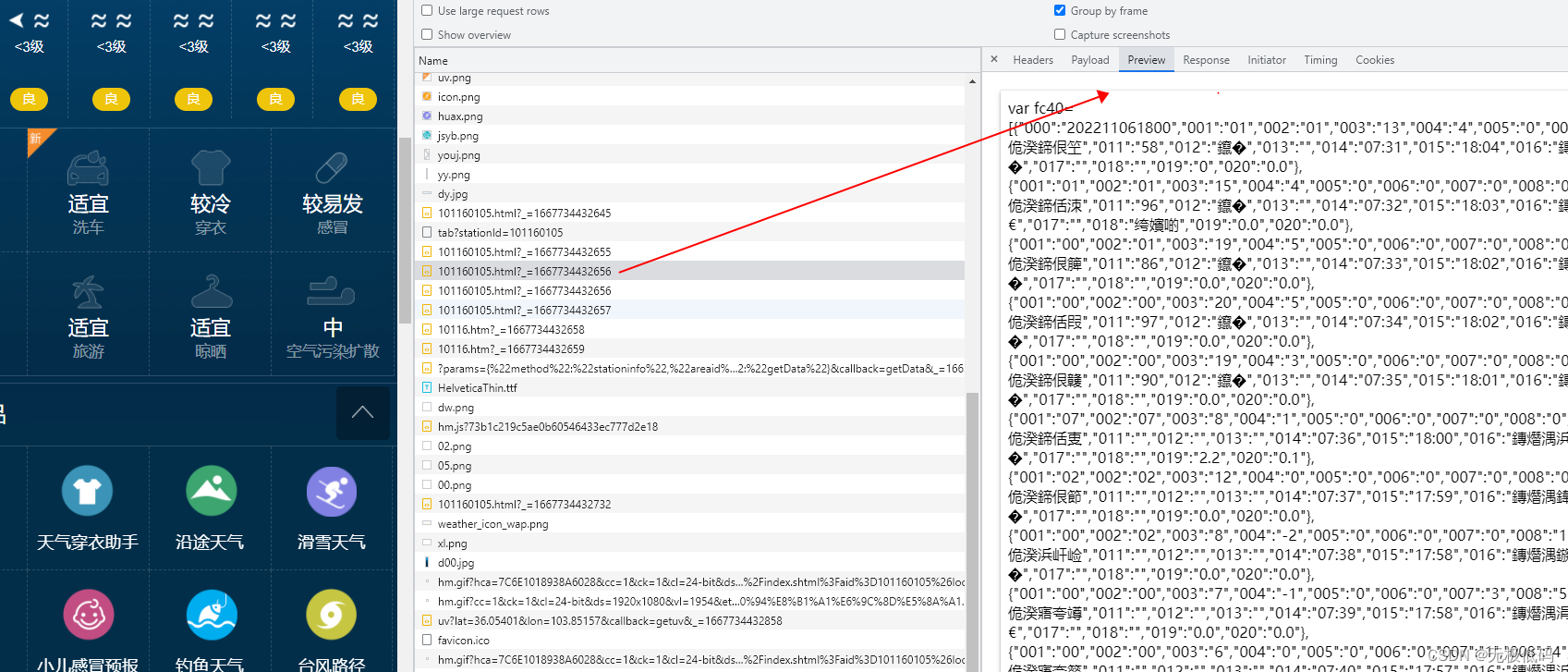Open the 沿途天气 route weather icon
The height and width of the screenshot is (672, 1568).
[211, 491]
